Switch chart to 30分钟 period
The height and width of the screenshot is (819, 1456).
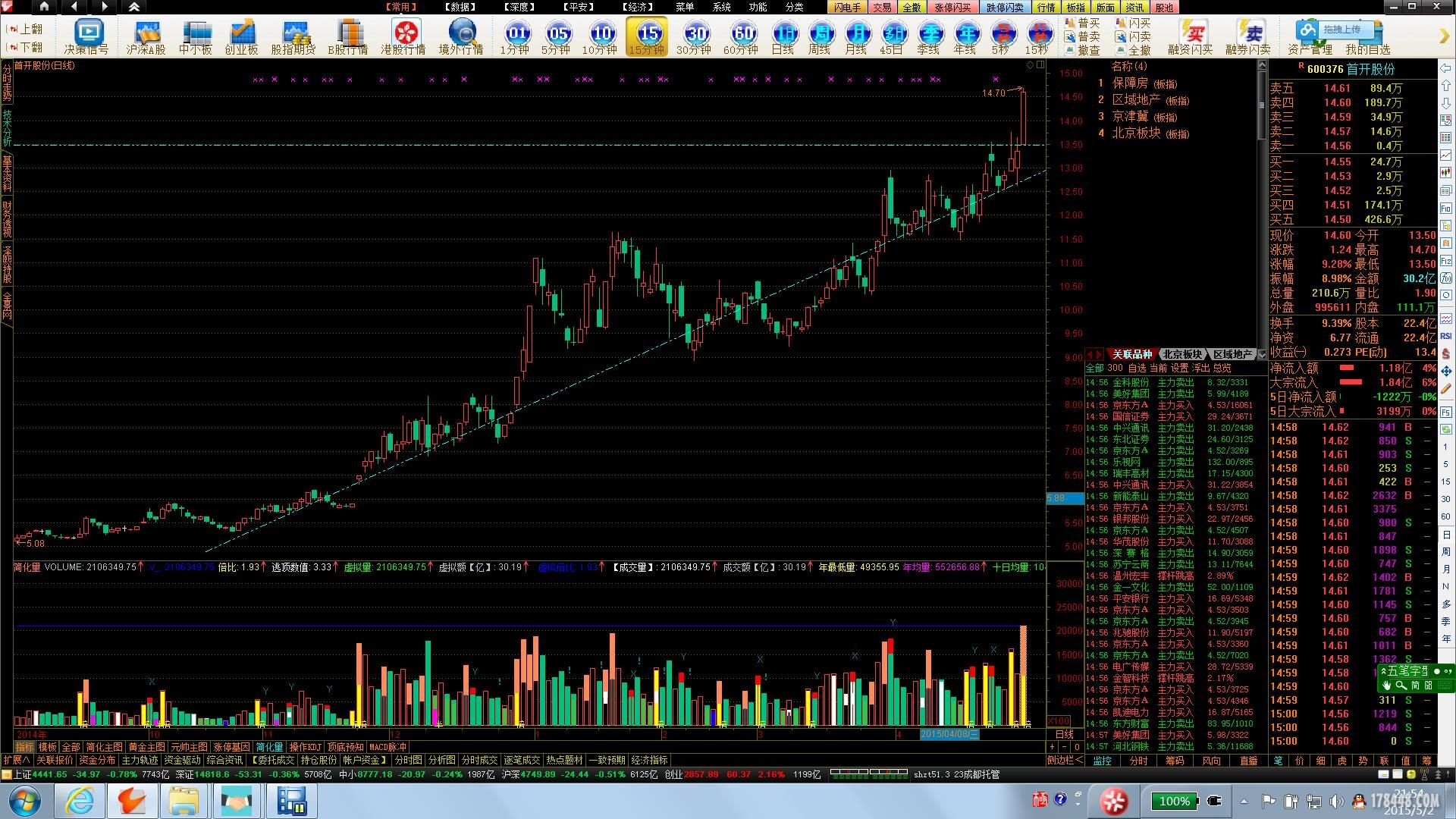point(695,36)
